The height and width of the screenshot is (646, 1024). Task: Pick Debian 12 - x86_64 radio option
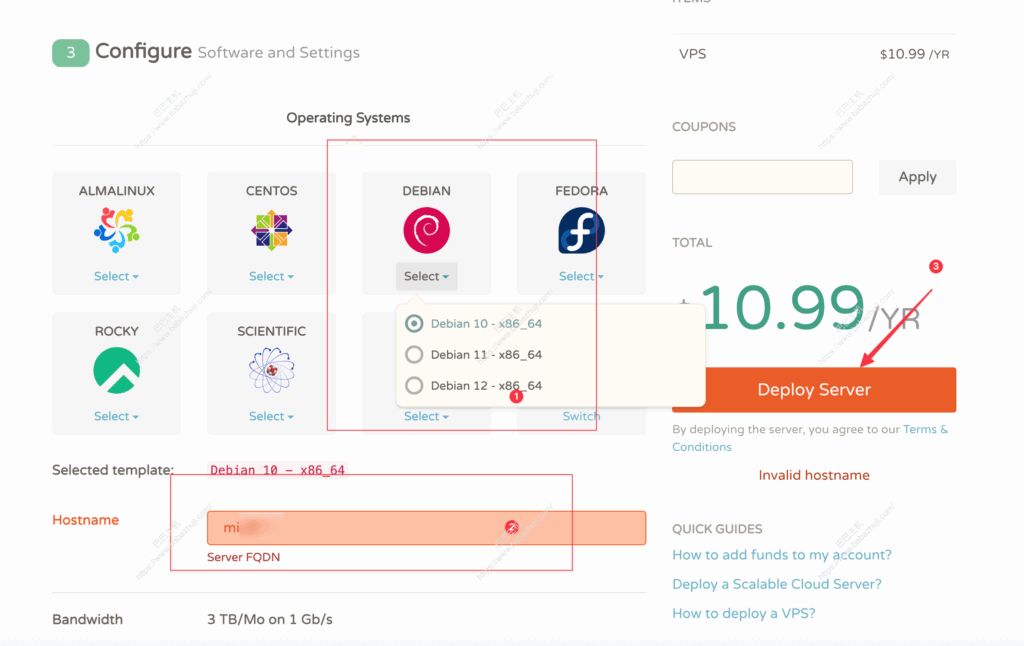(414, 386)
